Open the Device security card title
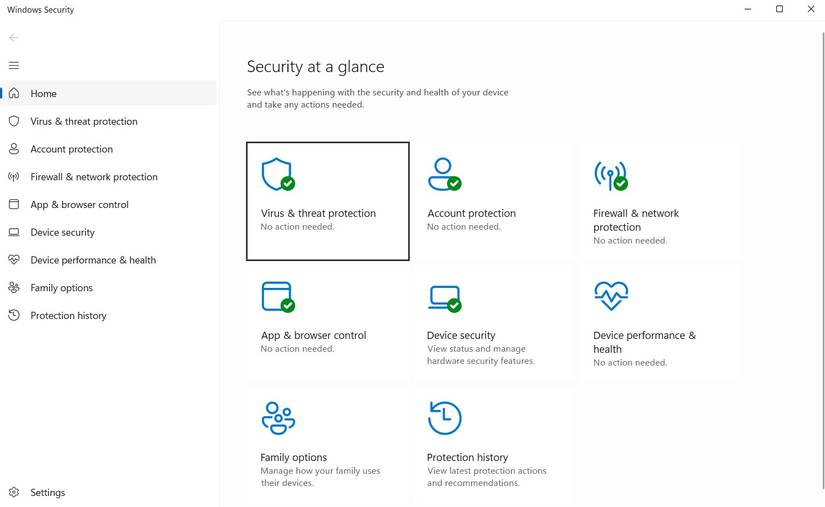Viewport: 825px width, 507px height. point(461,335)
